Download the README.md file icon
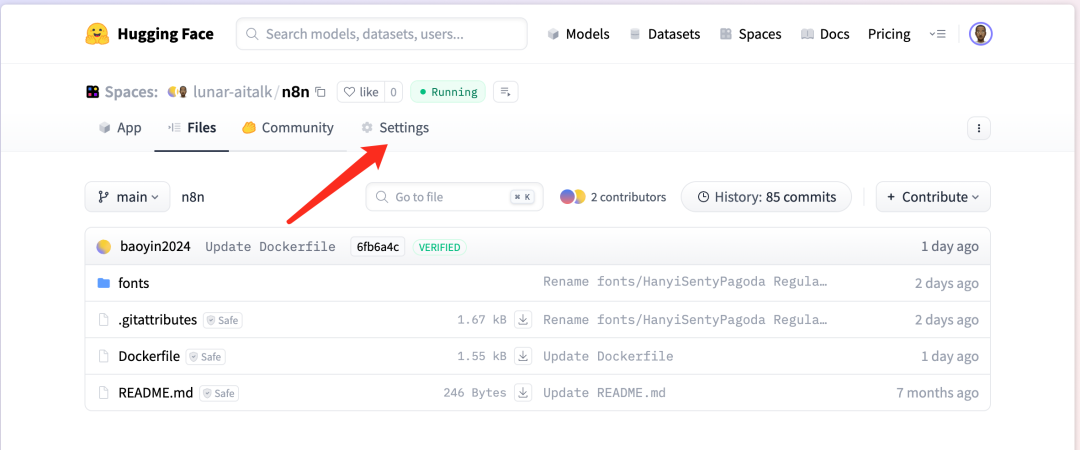The image size is (1080, 450). (523, 393)
